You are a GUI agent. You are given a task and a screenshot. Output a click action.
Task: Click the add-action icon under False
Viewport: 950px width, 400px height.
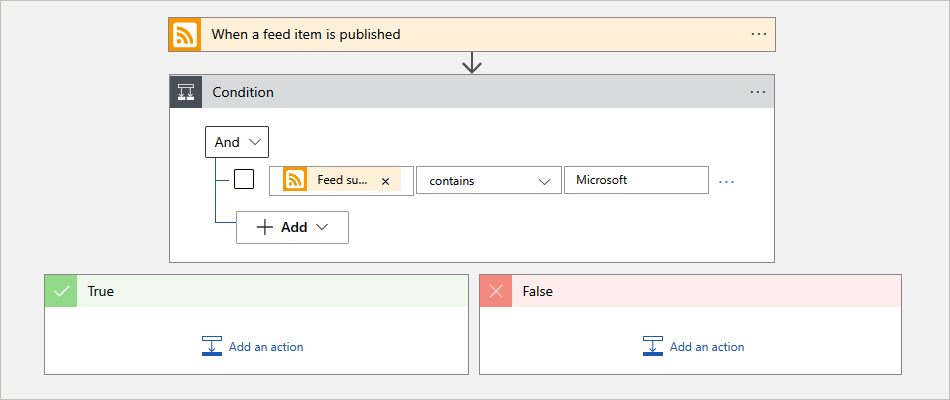(652, 346)
